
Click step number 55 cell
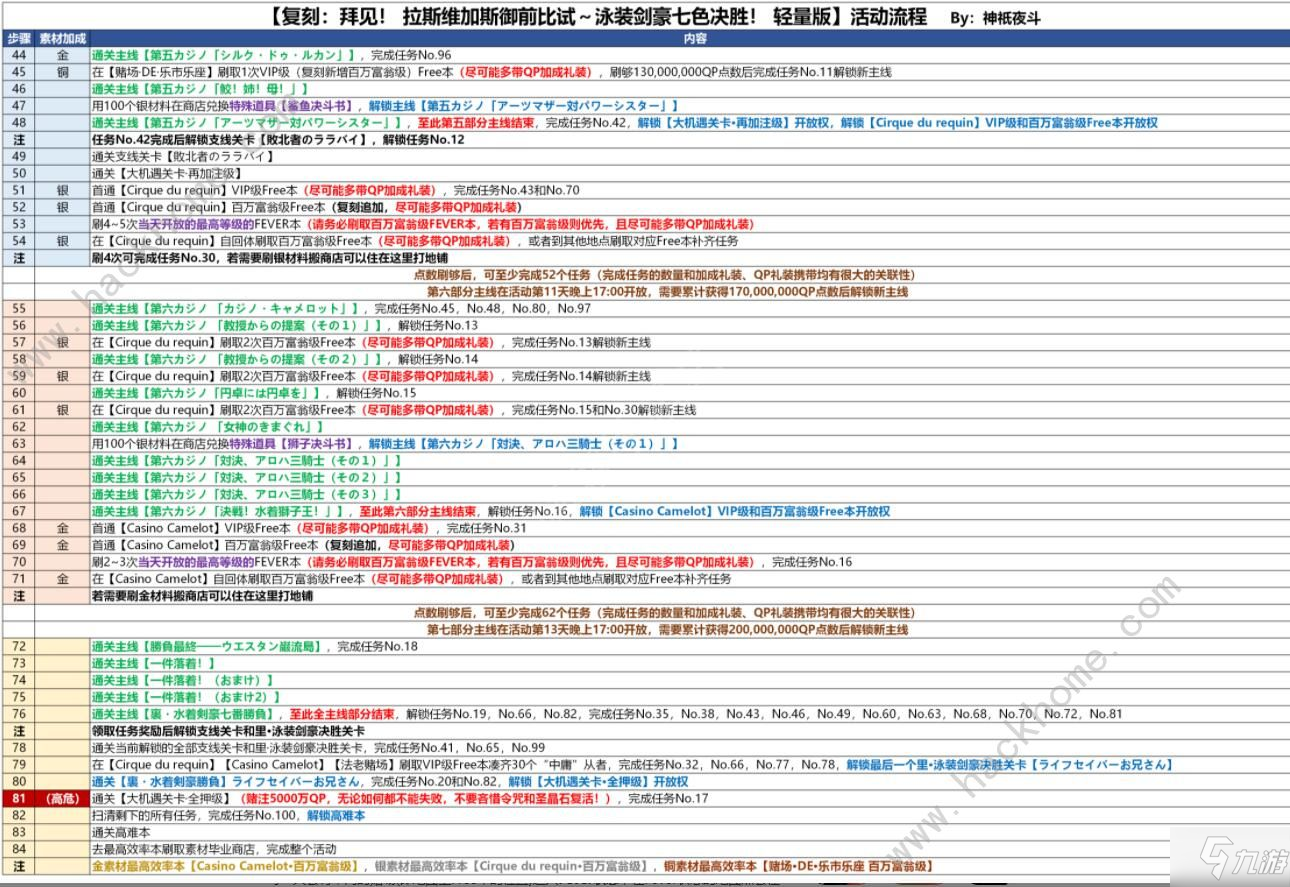[x=18, y=309]
